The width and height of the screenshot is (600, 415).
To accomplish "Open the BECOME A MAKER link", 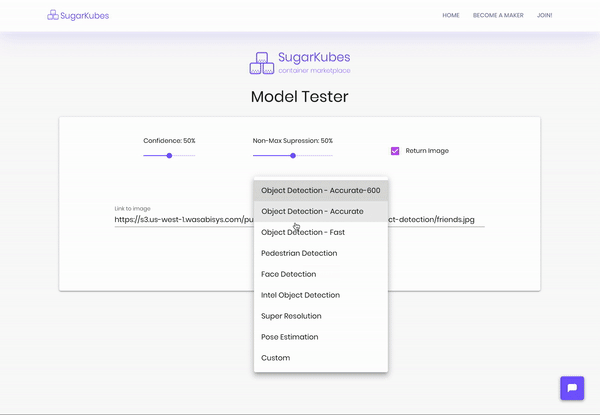I will [x=498, y=15].
